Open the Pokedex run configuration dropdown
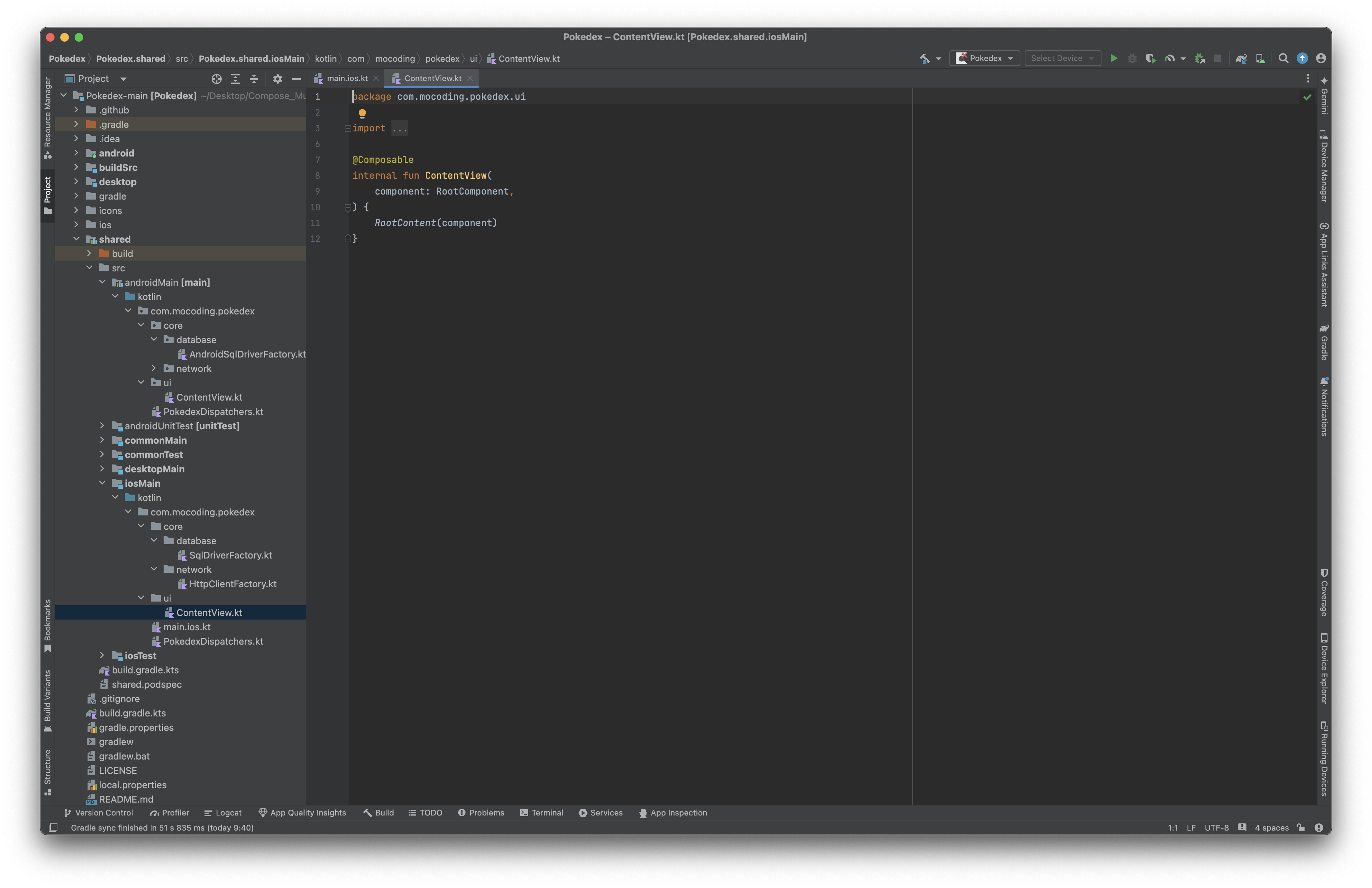1372x888 pixels. pos(985,58)
